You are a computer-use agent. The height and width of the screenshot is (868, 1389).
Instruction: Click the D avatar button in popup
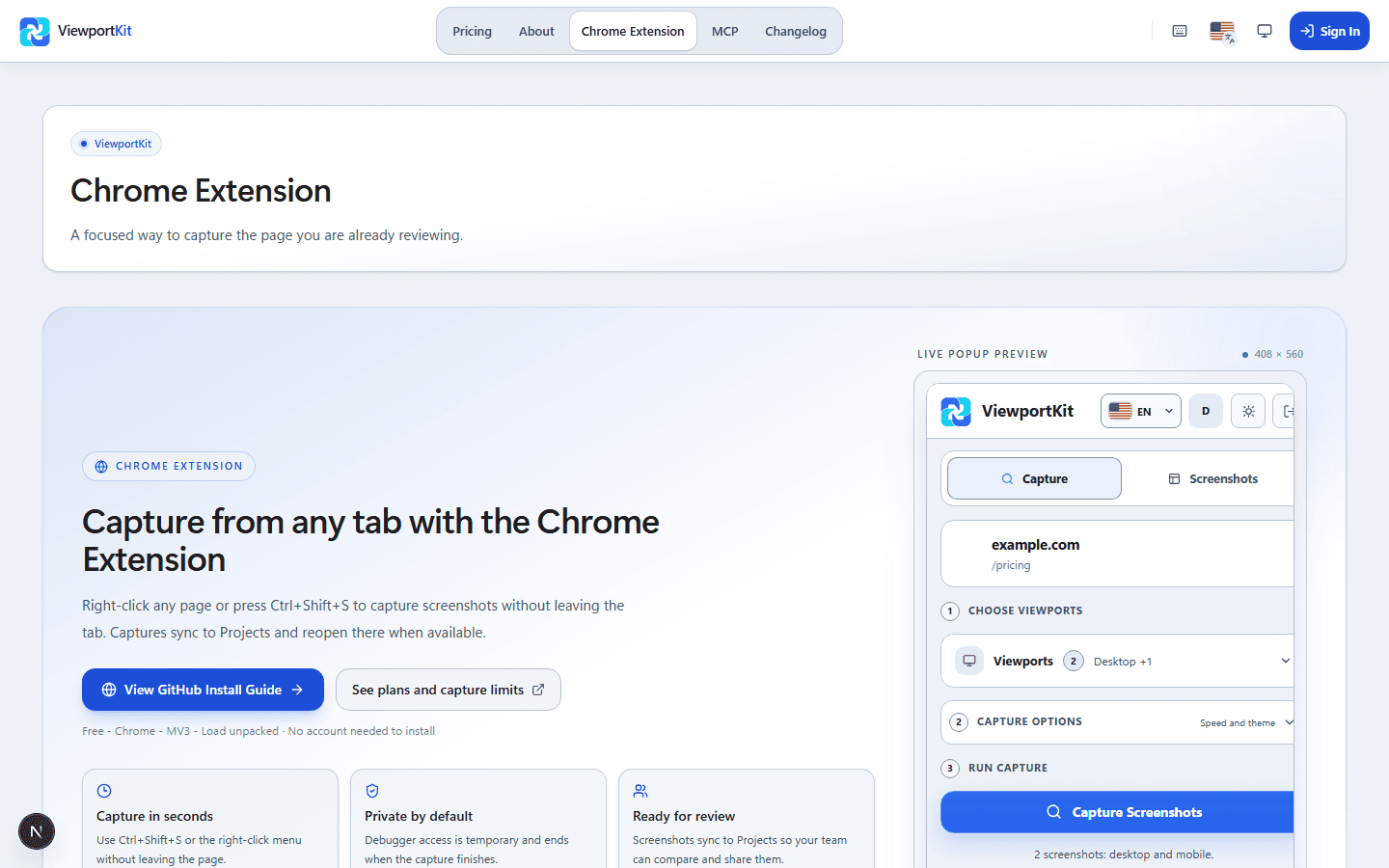point(1206,411)
